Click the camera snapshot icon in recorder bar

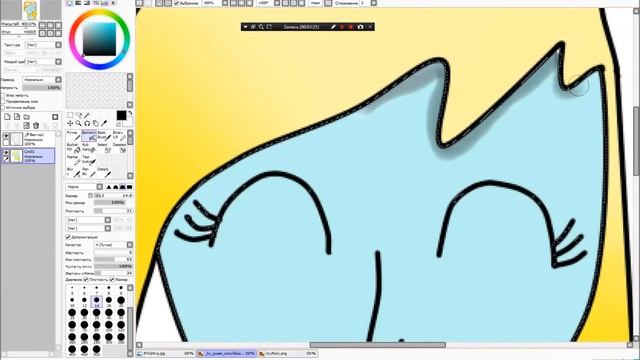(360, 27)
